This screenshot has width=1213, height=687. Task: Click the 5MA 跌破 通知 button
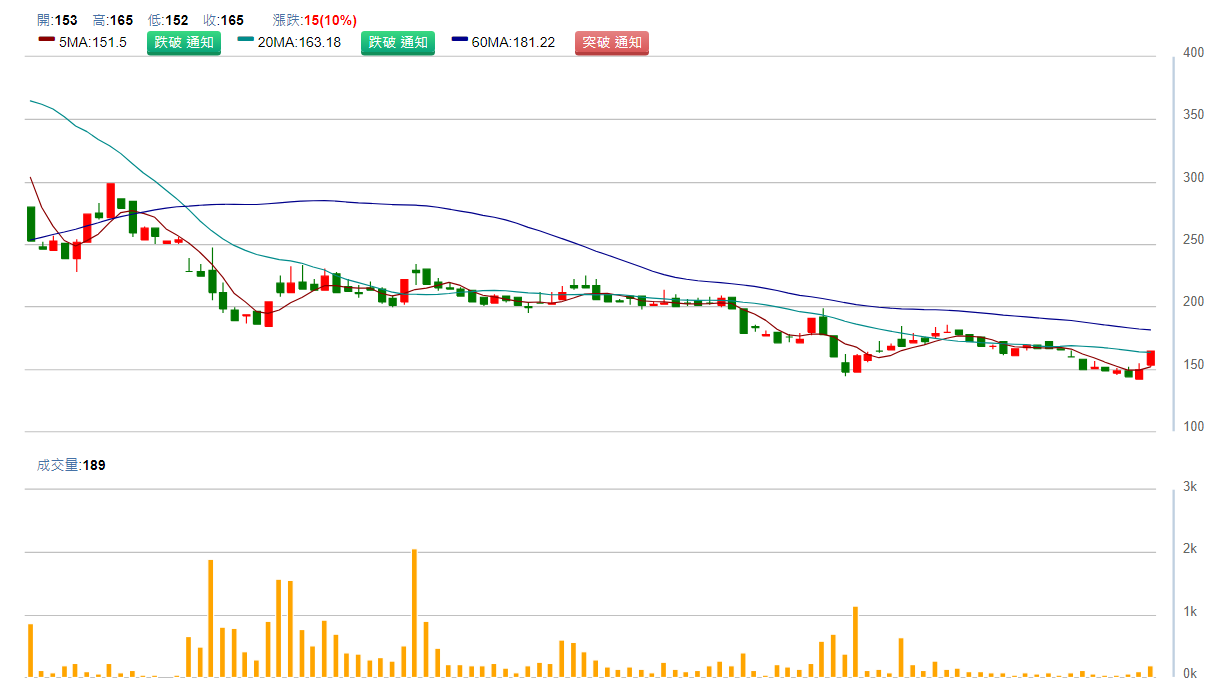tap(184, 42)
